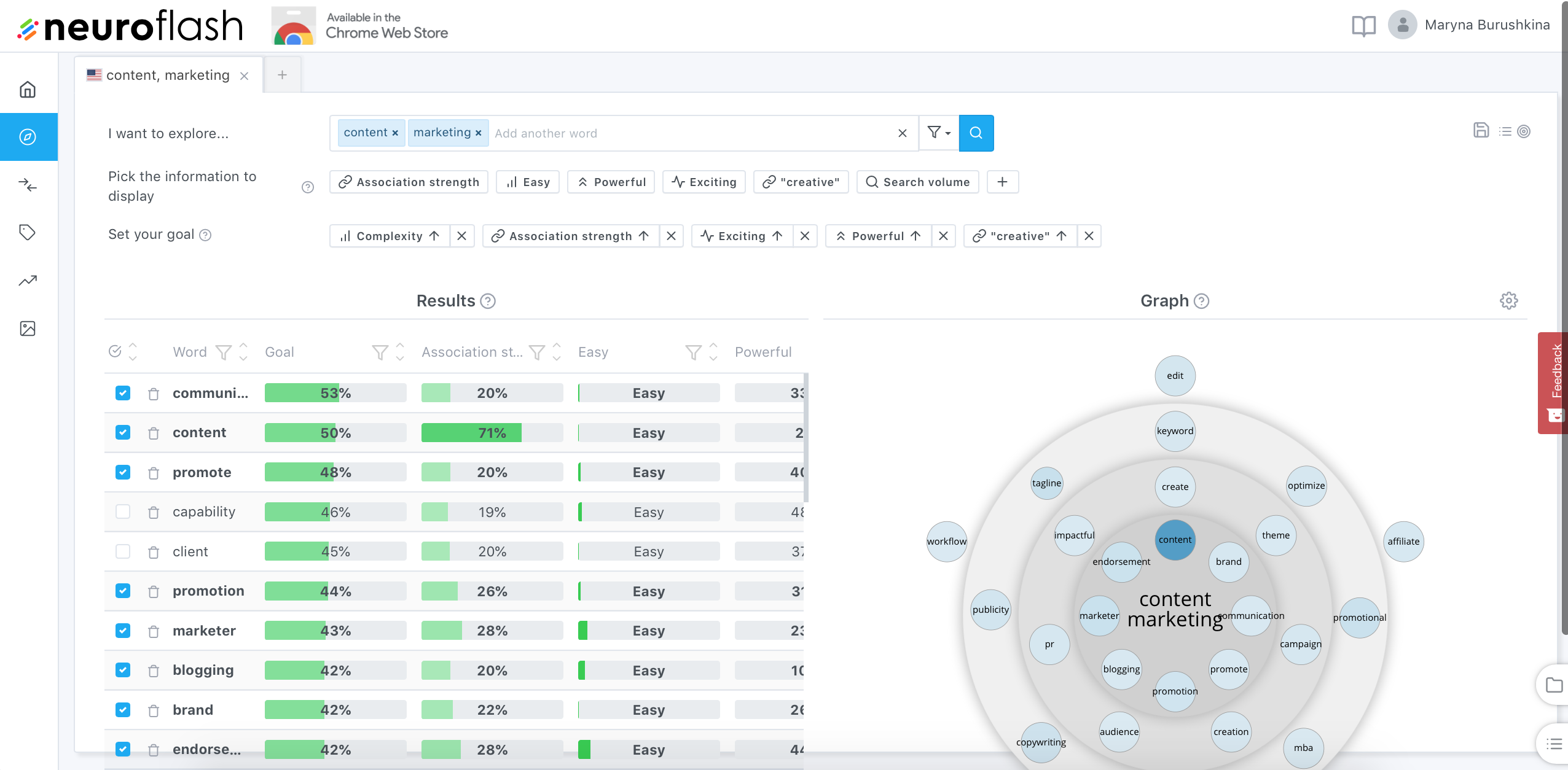Open the Feedback side panel
Viewport: 1568px width, 770px height.
click(x=1554, y=383)
